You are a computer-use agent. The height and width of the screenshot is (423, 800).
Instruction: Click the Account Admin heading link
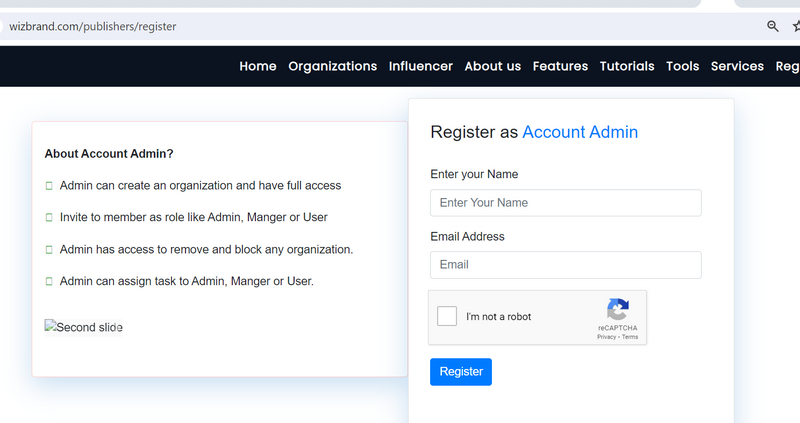(x=580, y=132)
